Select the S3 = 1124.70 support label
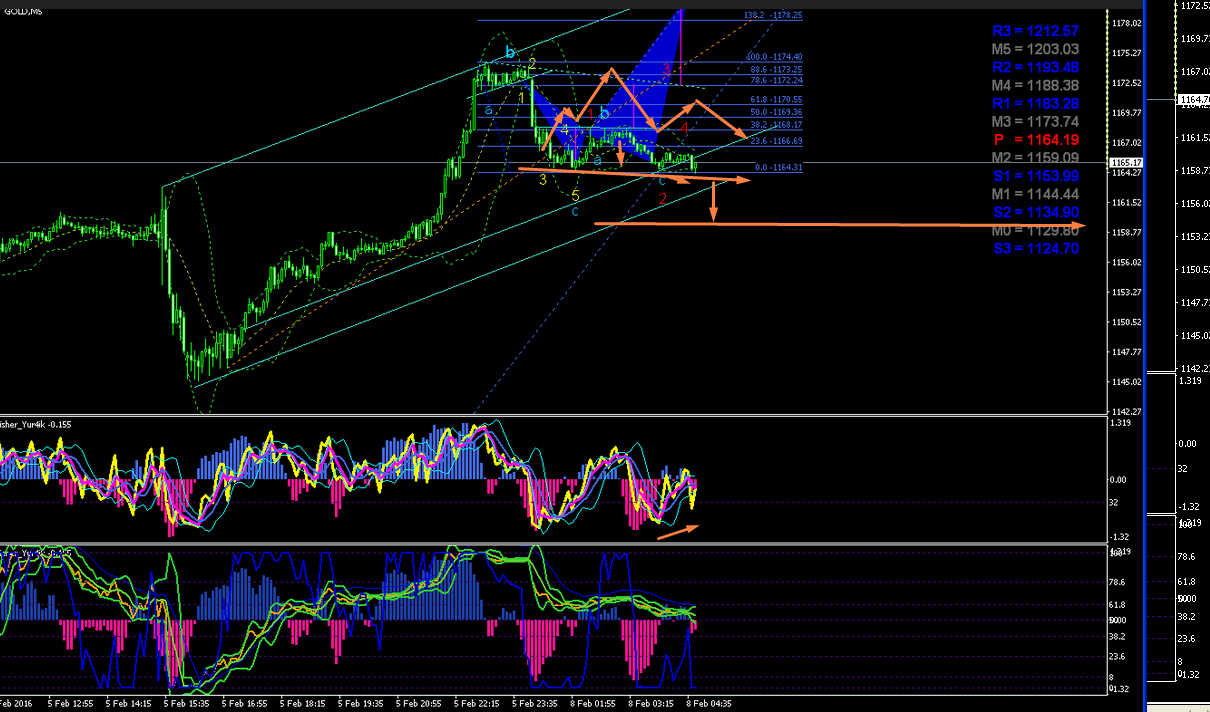 [x=1036, y=248]
